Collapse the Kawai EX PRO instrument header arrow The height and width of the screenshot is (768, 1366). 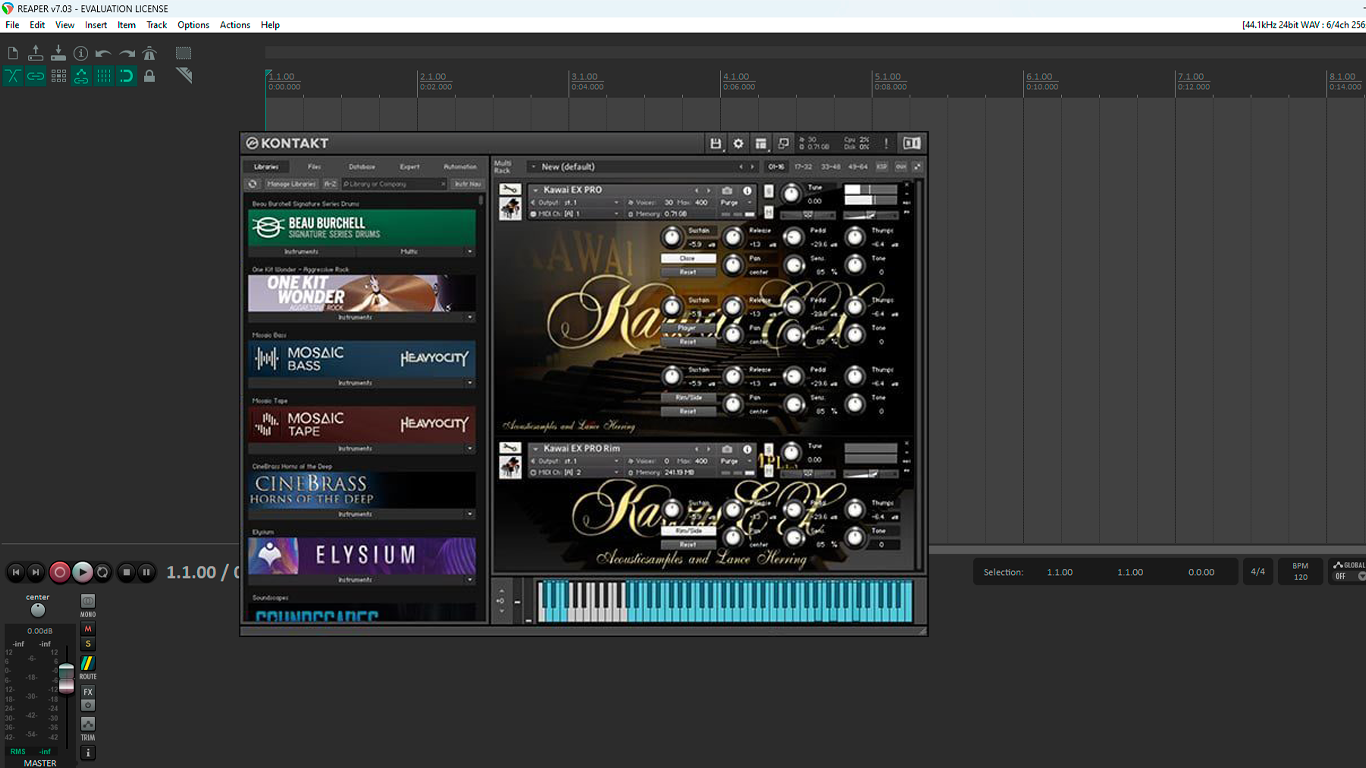pyautogui.click(x=535, y=190)
